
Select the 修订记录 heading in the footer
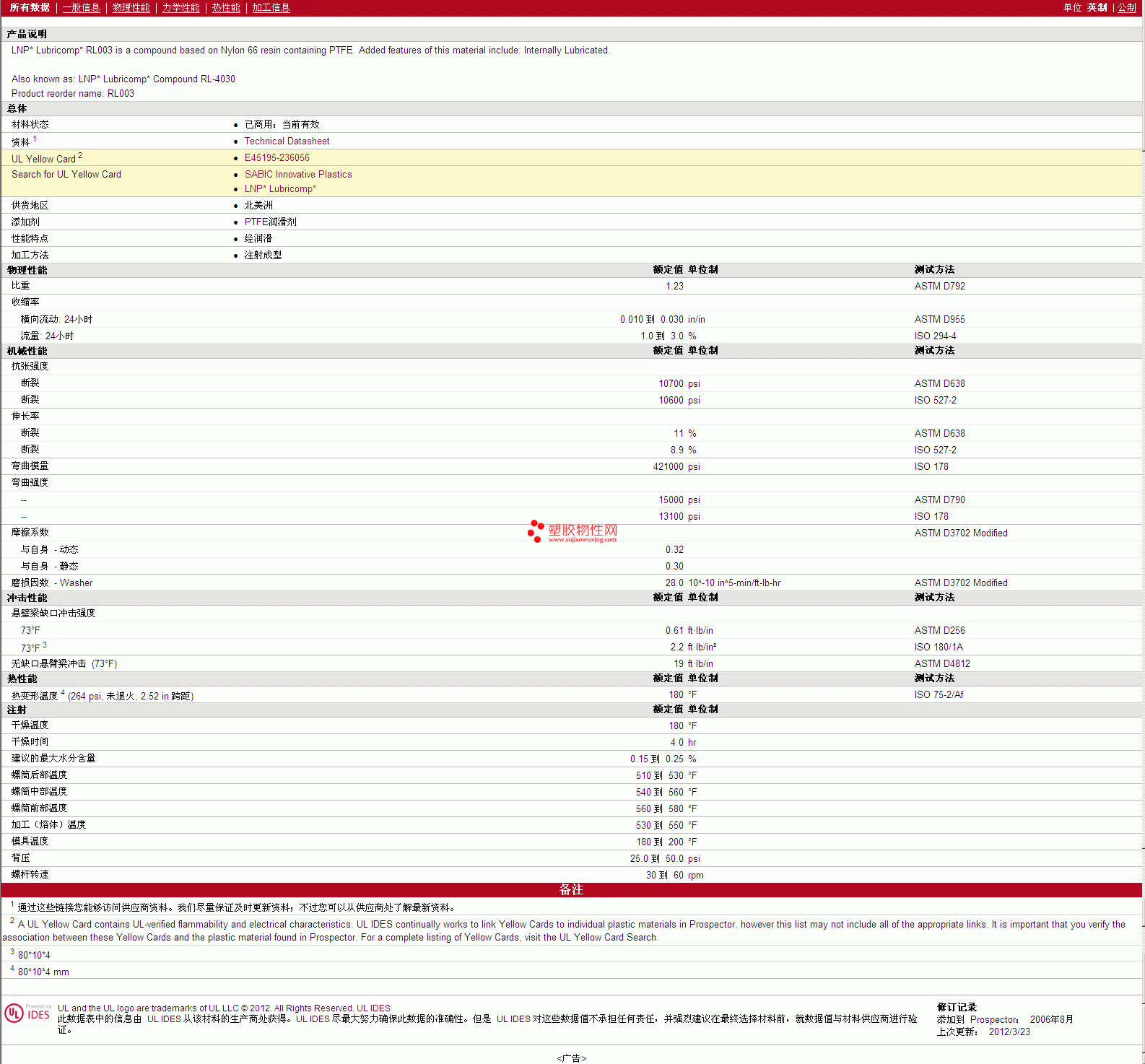point(957,1008)
